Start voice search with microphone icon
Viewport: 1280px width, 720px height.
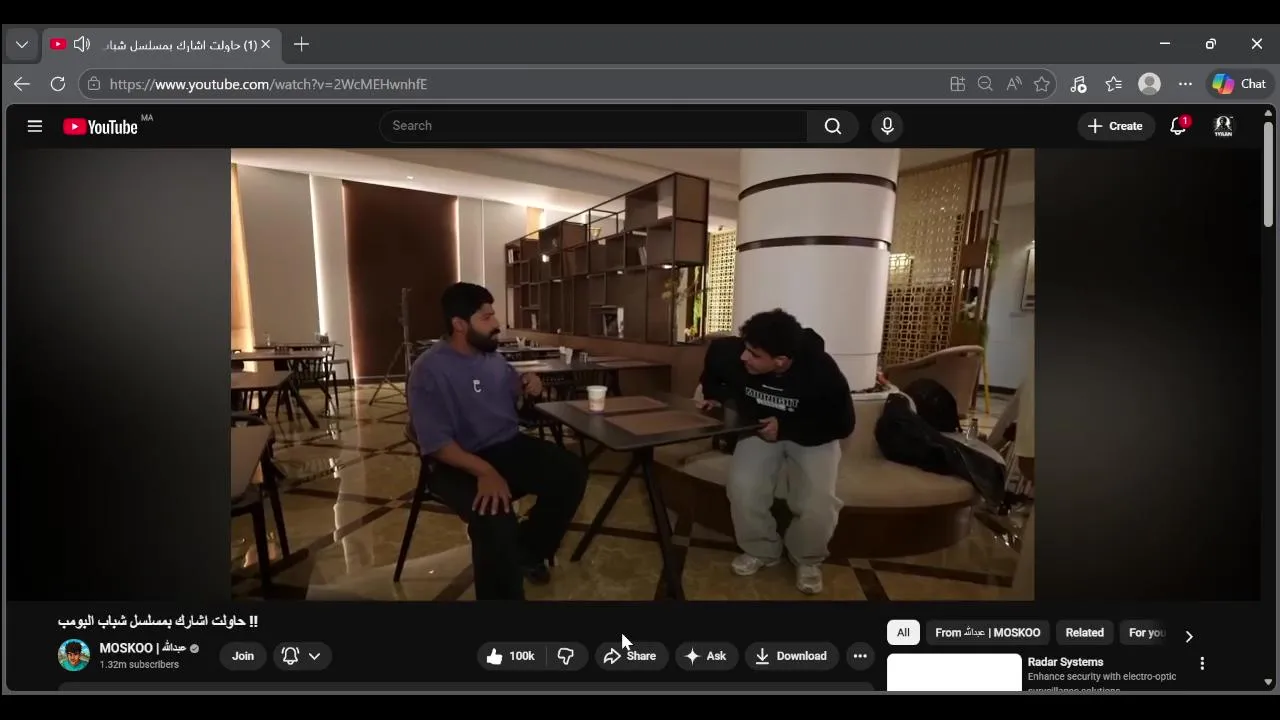click(x=887, y=126)
